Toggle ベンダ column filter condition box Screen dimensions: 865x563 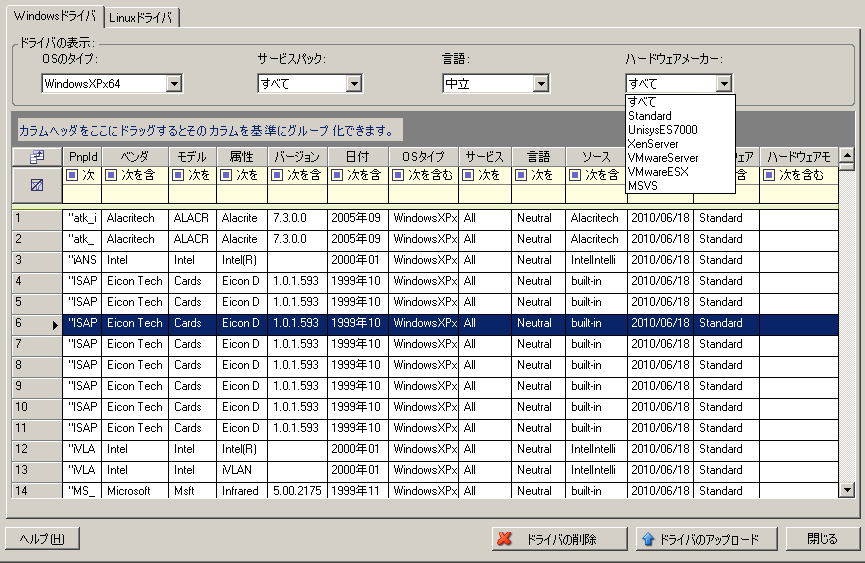tap(111, 175)
